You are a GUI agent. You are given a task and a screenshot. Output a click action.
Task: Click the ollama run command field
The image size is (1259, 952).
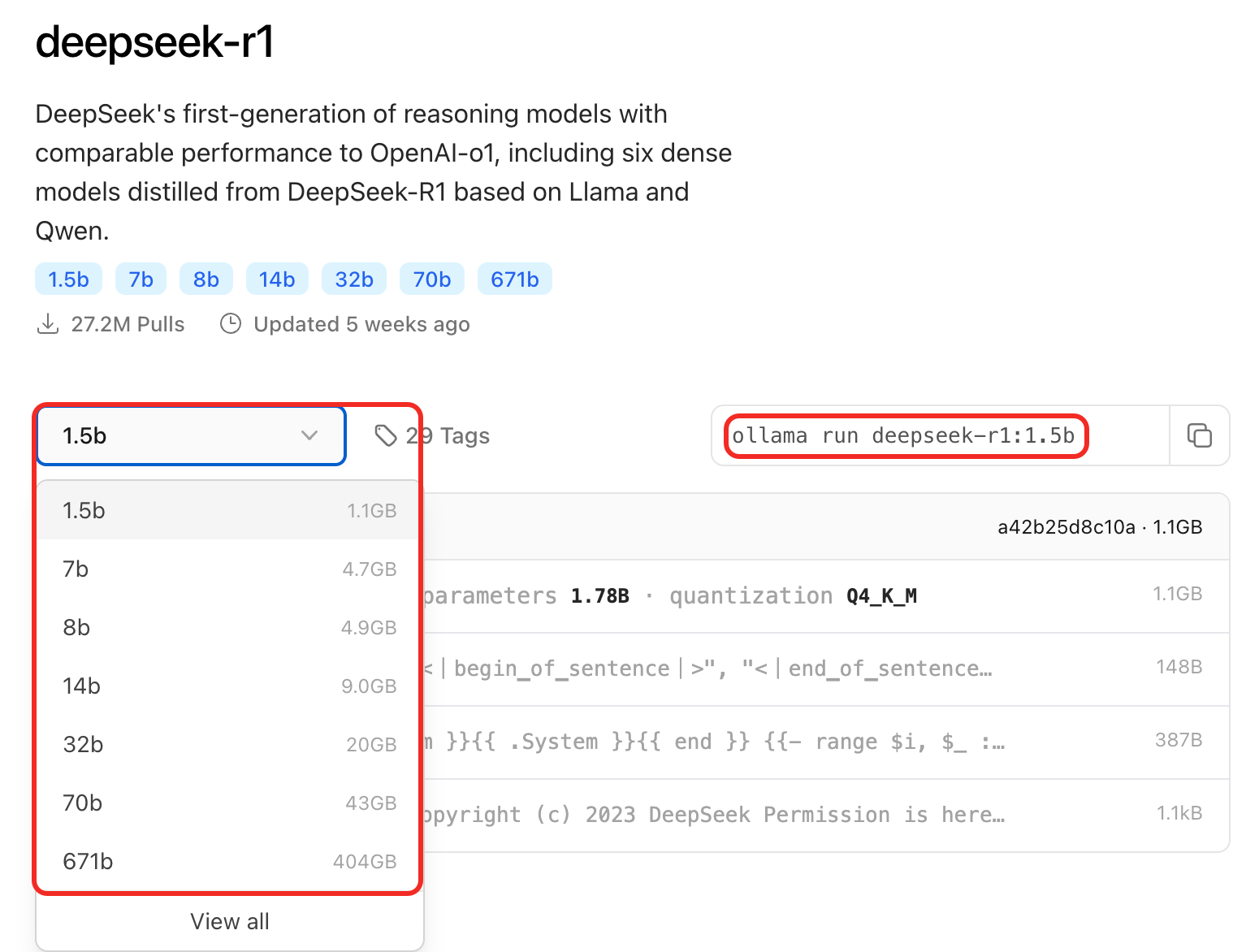coord(941,436)
